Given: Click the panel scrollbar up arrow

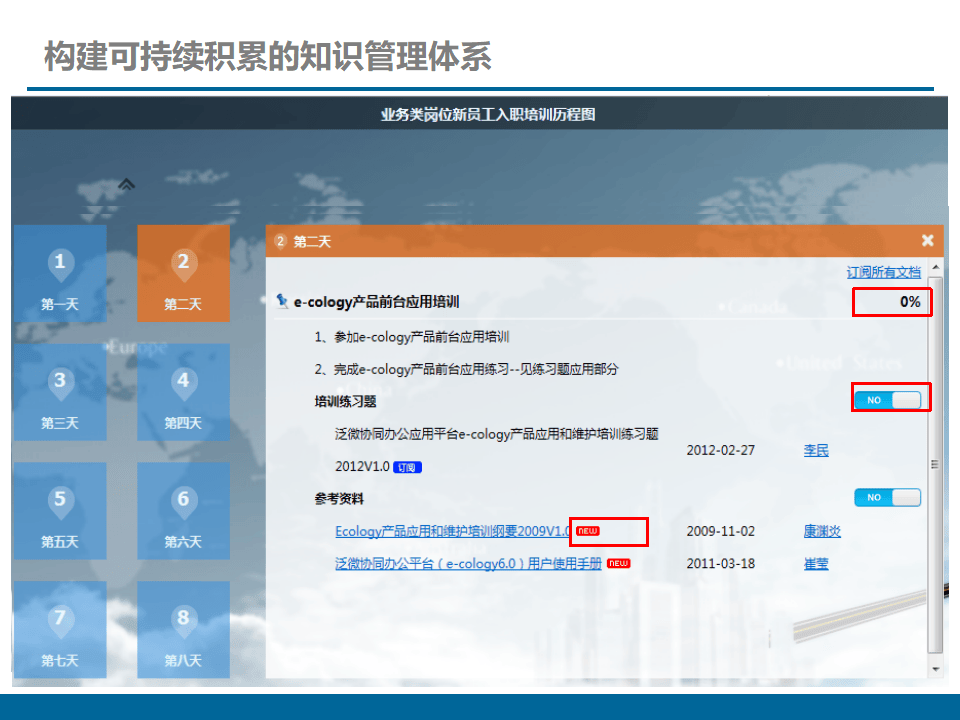Looking at the screenshot, I should click(936, 268).
